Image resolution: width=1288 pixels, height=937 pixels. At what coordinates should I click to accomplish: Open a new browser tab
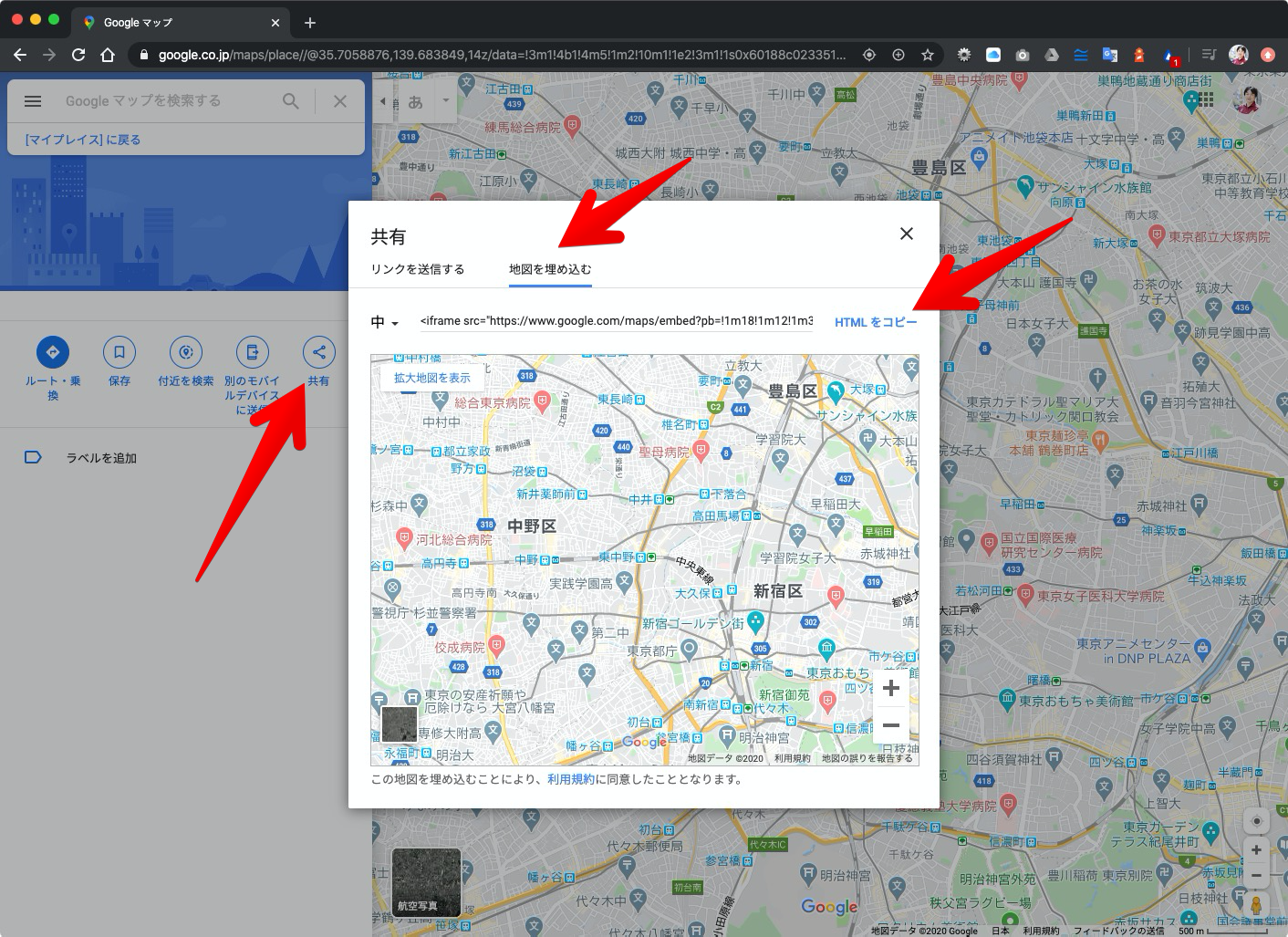point(310,22)
